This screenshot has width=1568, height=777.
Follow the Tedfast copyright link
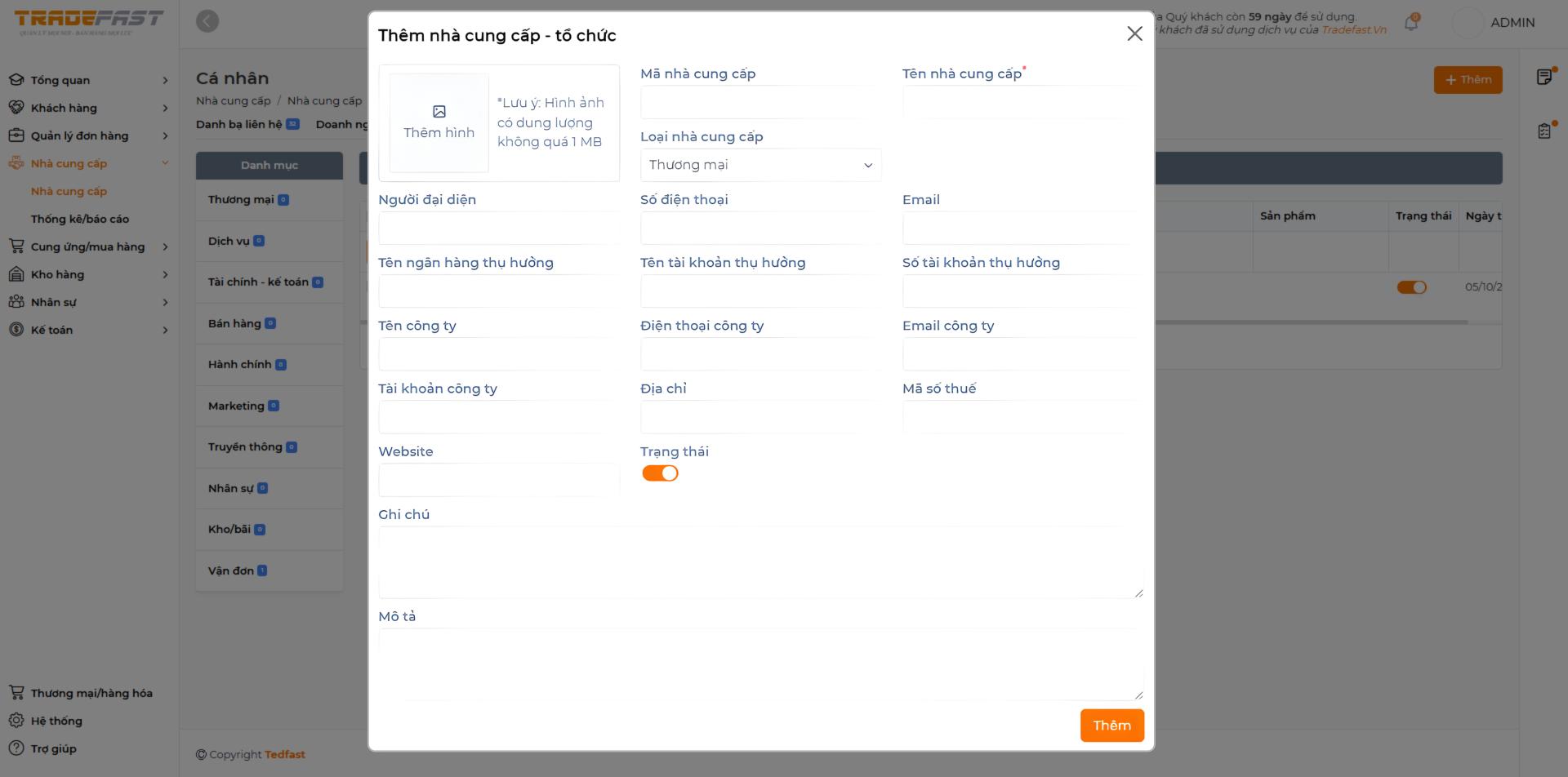284,755
